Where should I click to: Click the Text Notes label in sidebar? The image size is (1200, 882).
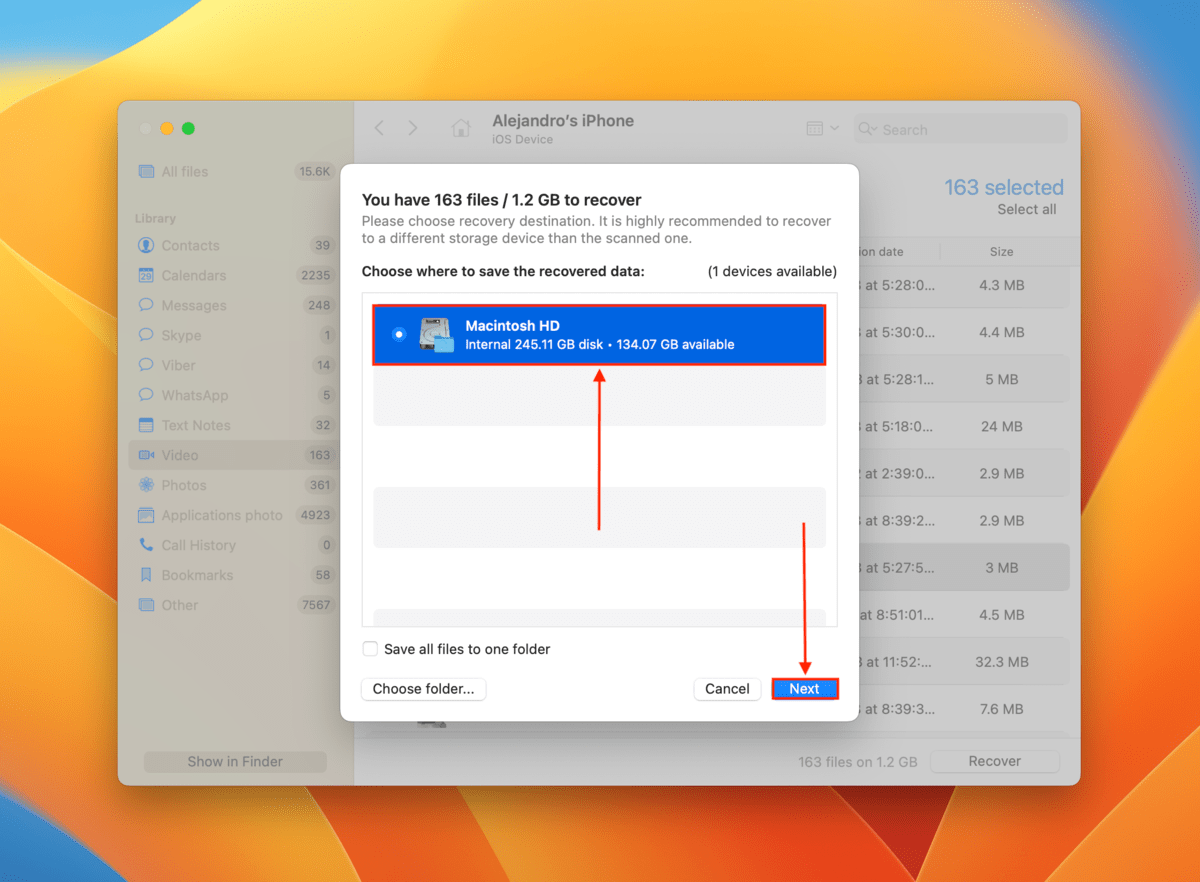(x=196, y=425)
